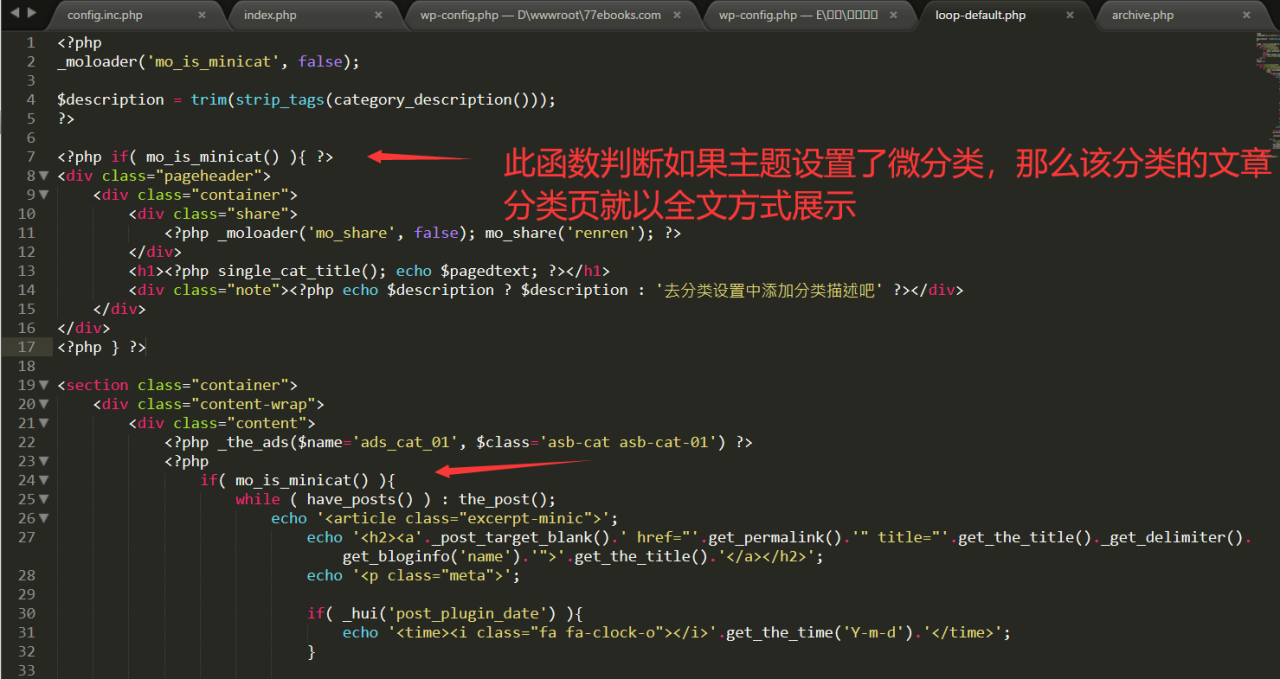Close the index.php tab
1280x679 pixels.
[378, 16]
